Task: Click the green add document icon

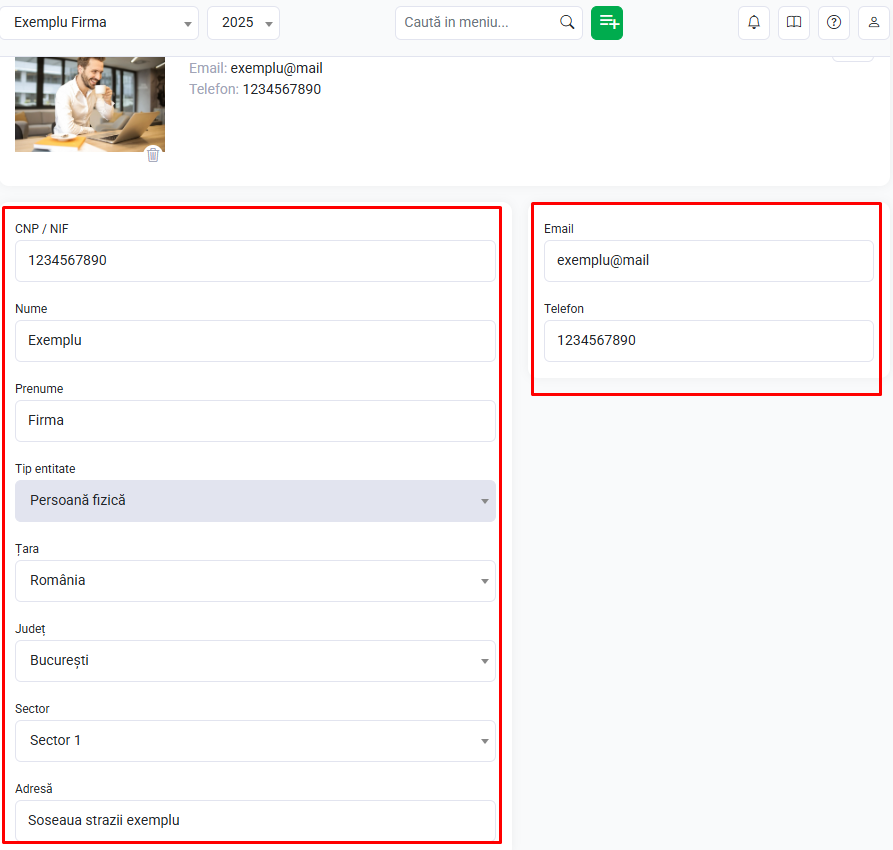Action: click(x=607, y=23)
